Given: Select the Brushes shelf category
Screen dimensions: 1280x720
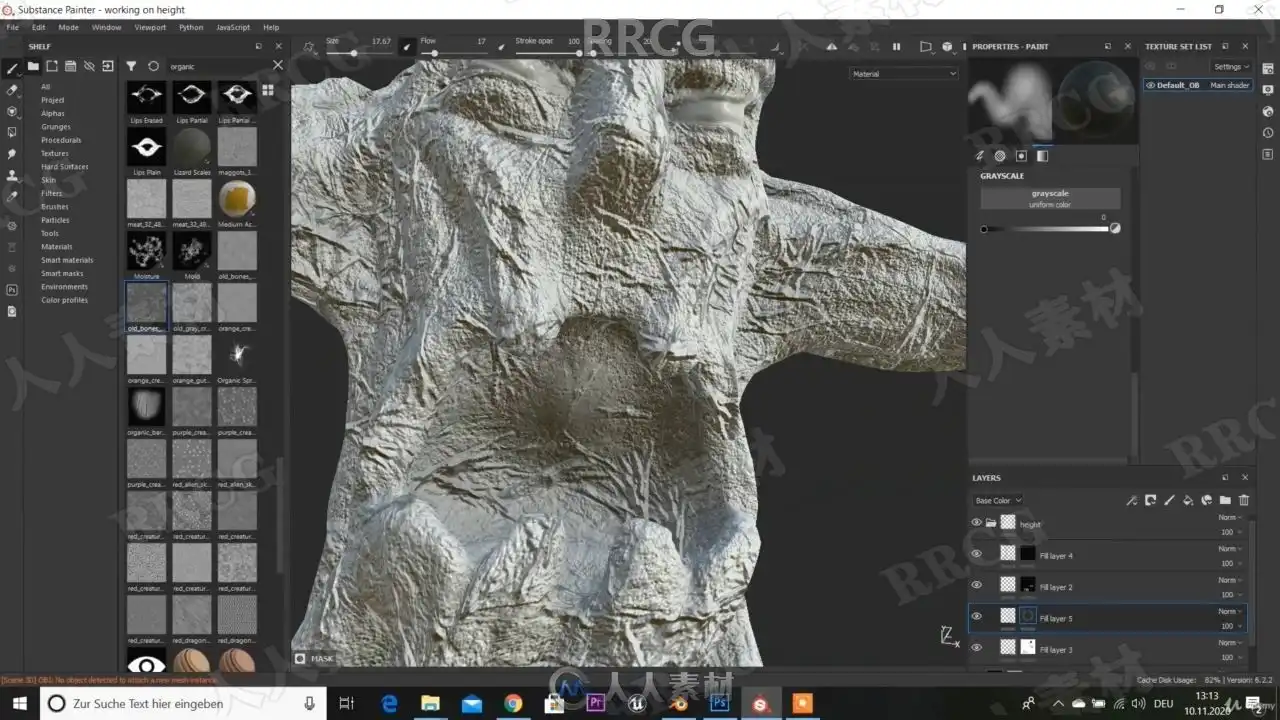Looking at the screenshot, I should [55, 206].
